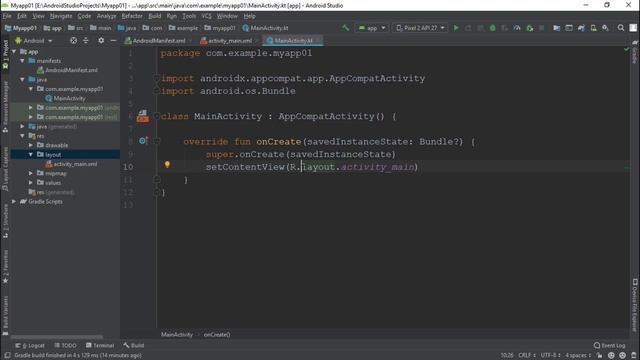This screenshot has width=640, height=360.
Task: Click the Make Project hammer icon
Action: click(x=346, y=28)
